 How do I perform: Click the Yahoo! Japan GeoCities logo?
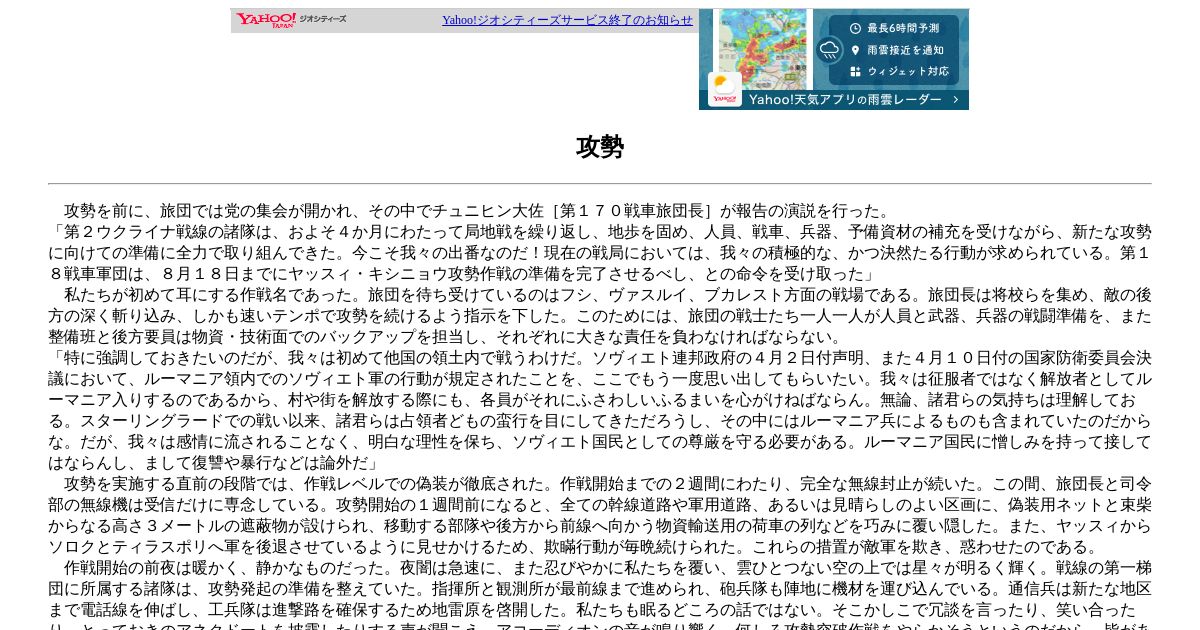coord(291,20)
